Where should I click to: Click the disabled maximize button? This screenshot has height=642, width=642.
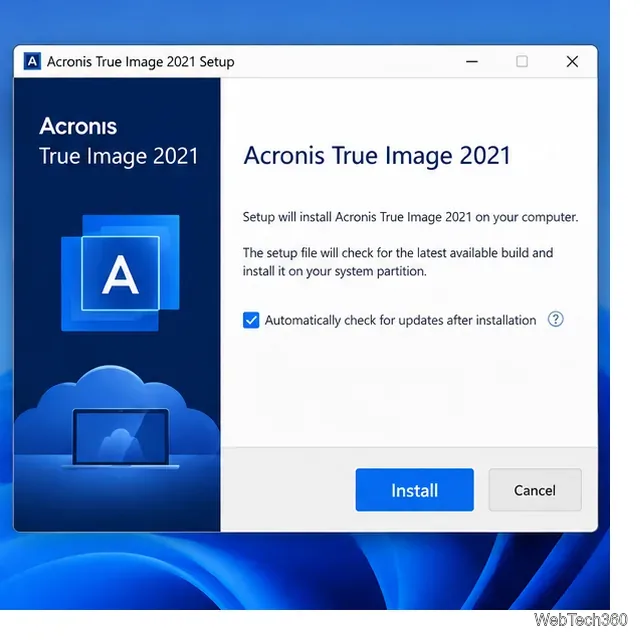click(x=522, y=61)
